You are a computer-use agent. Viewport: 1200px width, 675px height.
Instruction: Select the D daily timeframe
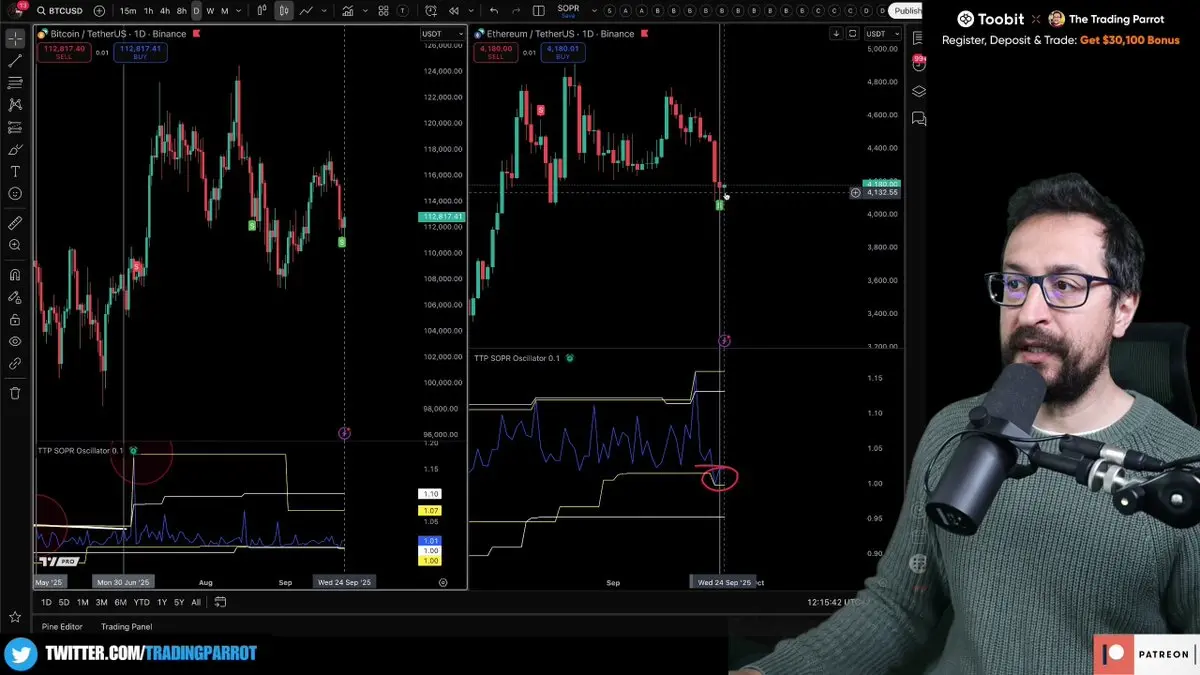tap(196, 11)
